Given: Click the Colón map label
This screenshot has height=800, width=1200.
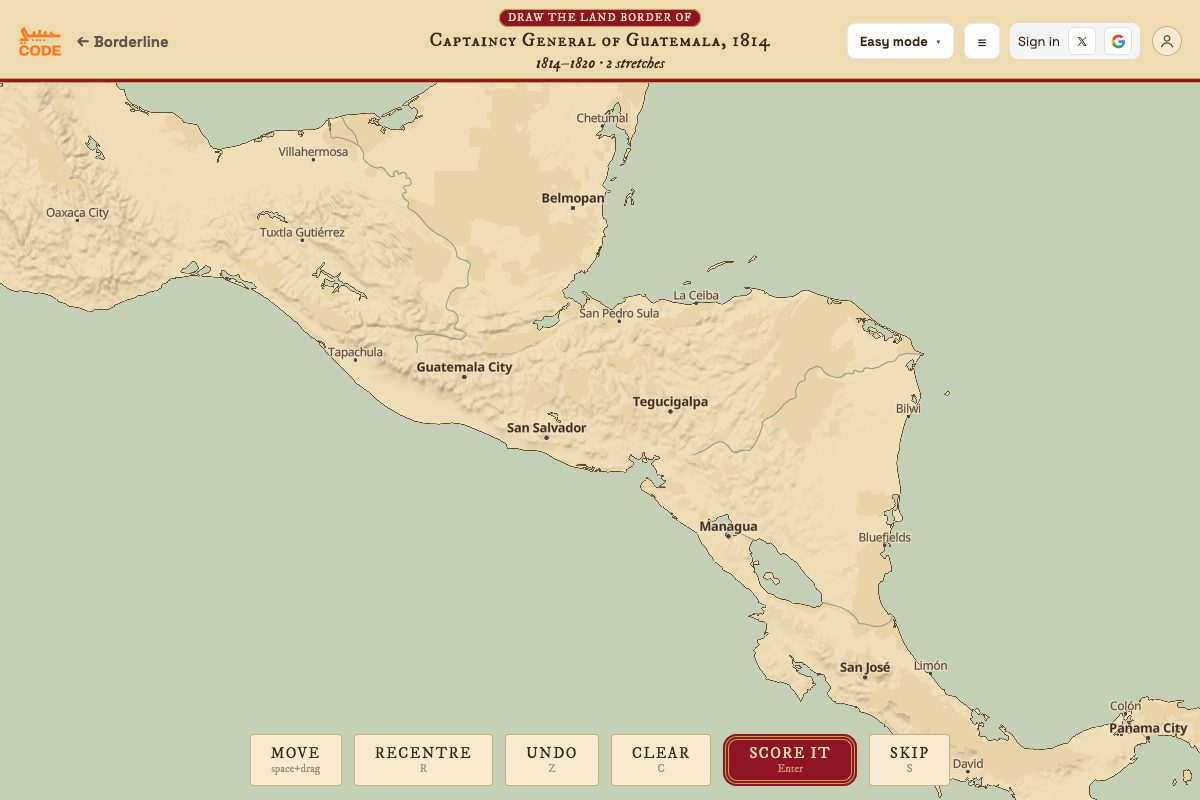Looking at the screenshot, I should tap(1125, 706).
